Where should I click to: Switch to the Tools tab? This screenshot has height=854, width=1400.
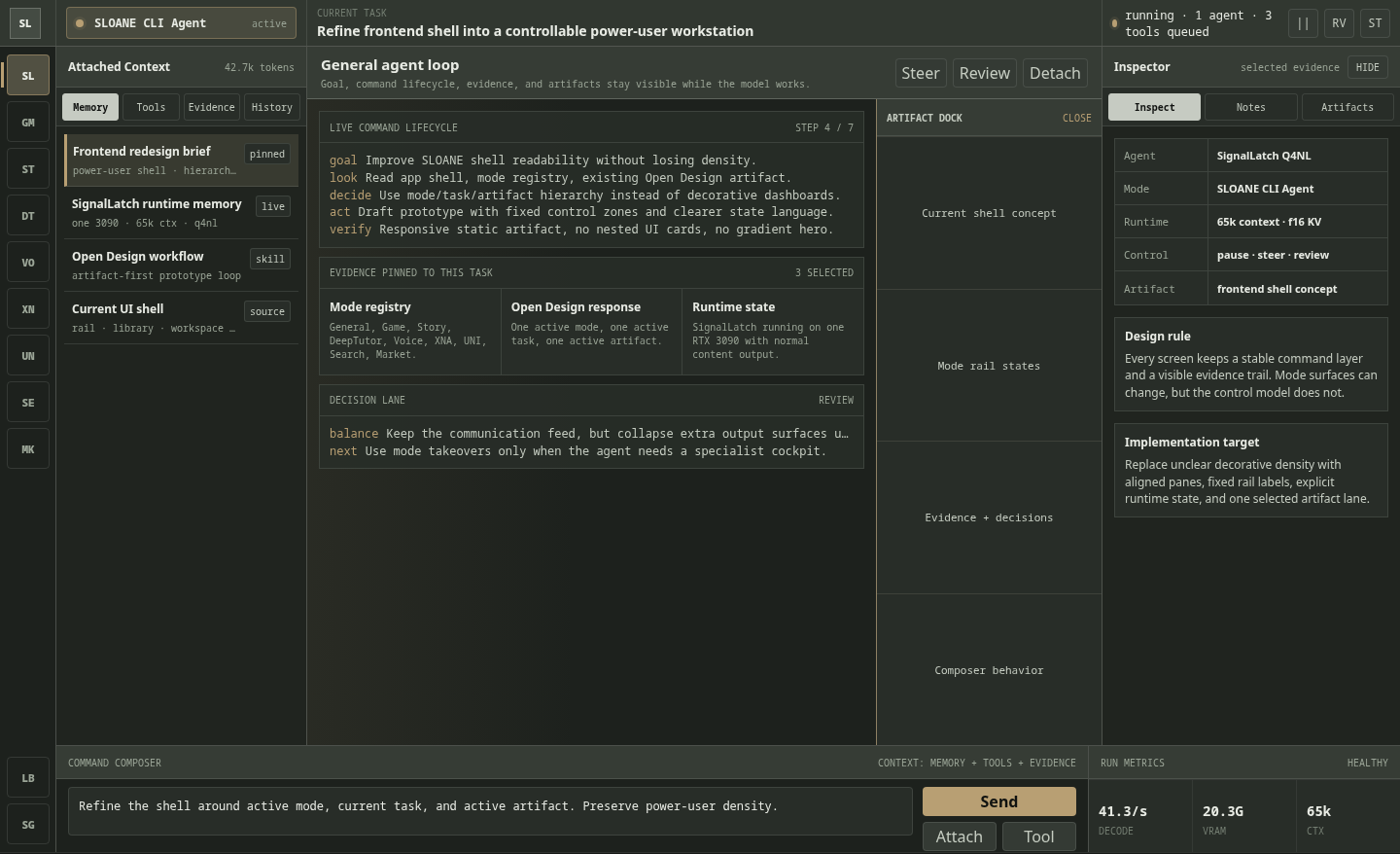coord(151,107)
